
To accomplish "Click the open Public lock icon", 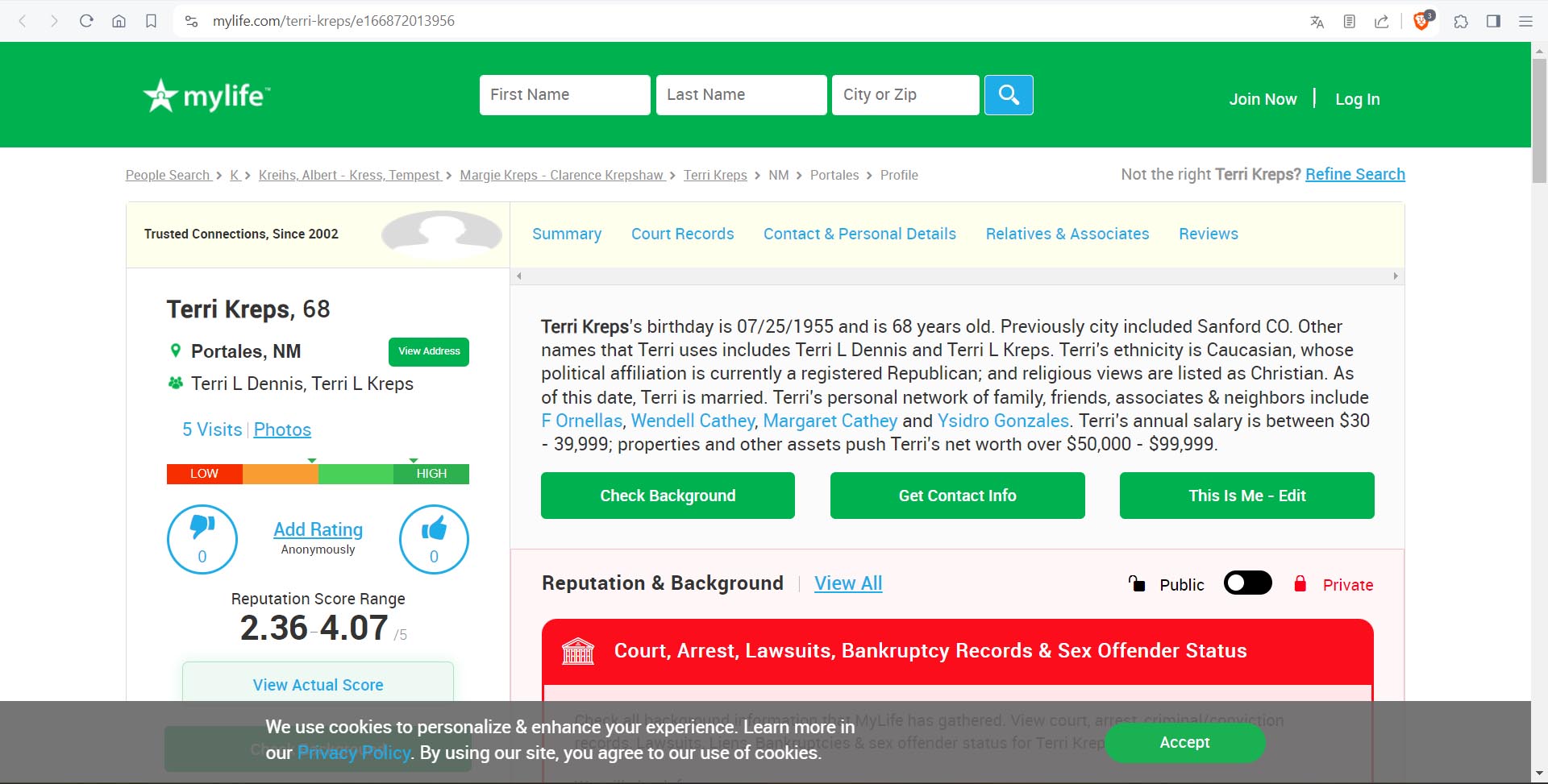I will click(1137, 583).
